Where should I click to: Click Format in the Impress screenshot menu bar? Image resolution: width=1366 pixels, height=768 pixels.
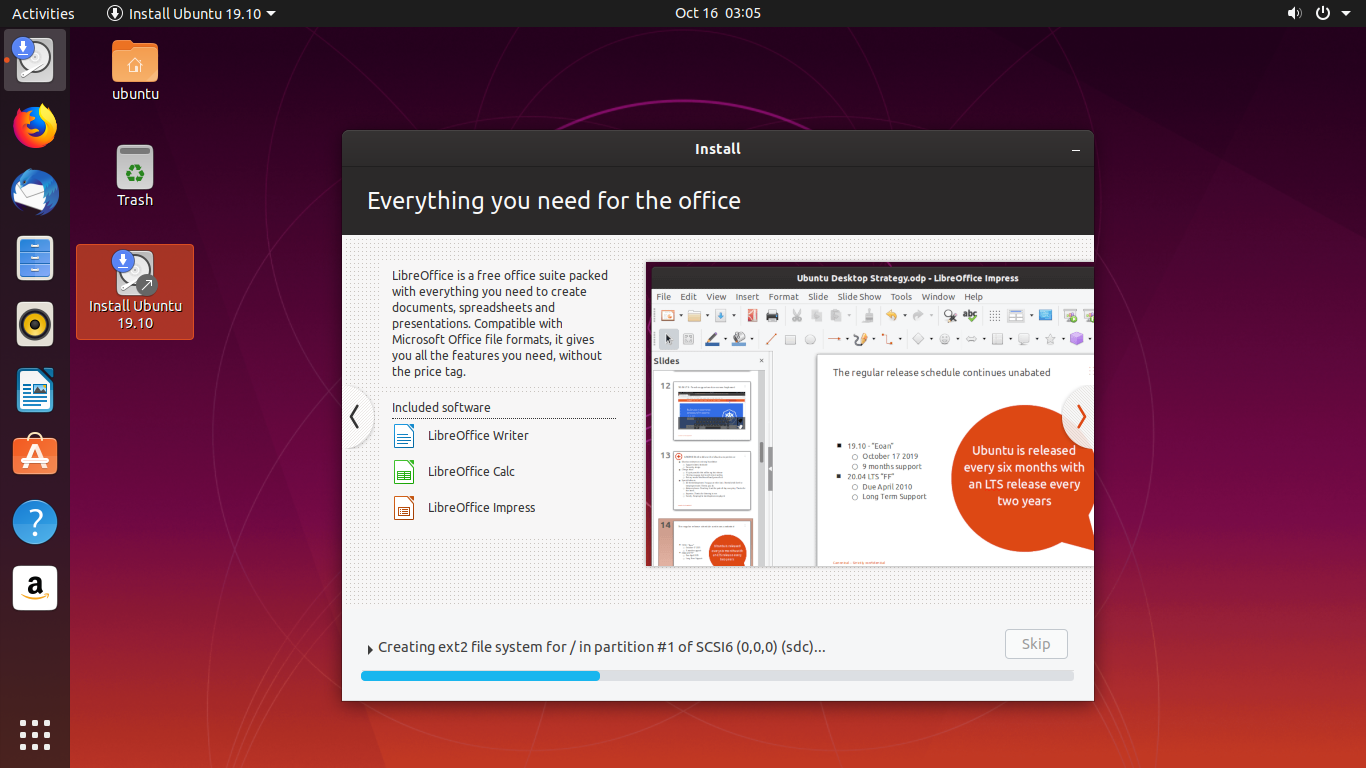[x=783, y=297]
